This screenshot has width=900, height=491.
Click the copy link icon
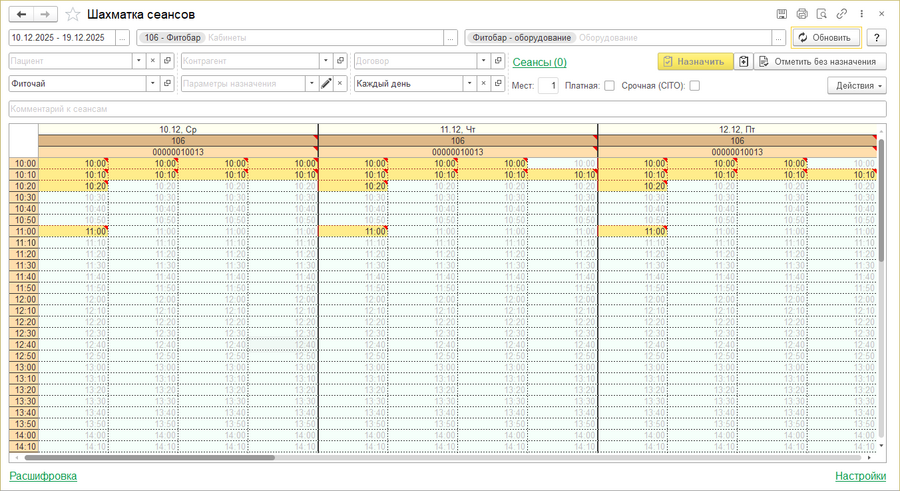click(842, 14)
